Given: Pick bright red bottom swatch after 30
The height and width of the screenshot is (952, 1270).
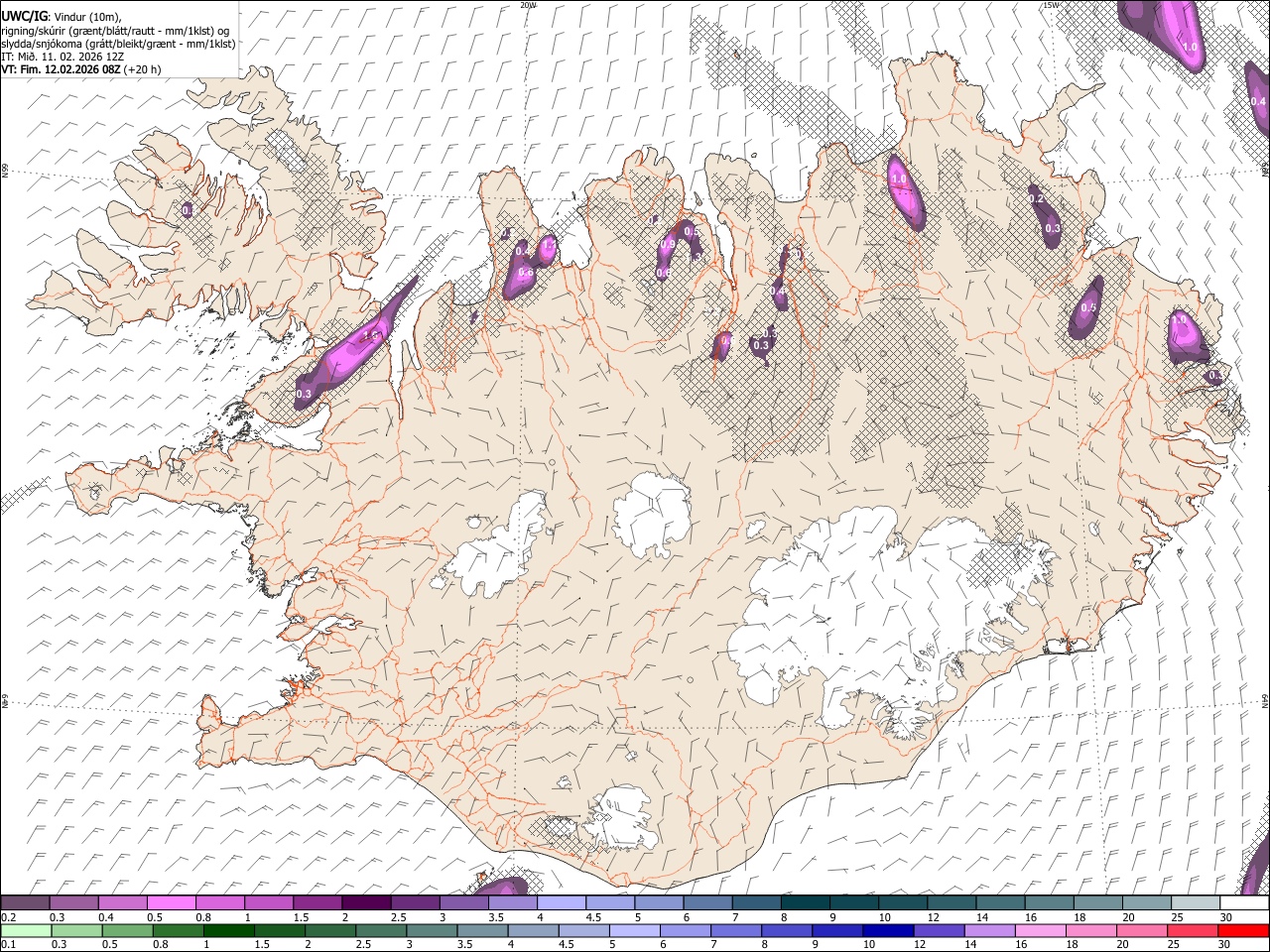Looking at the screenshot, I should tap(1244, 930).
